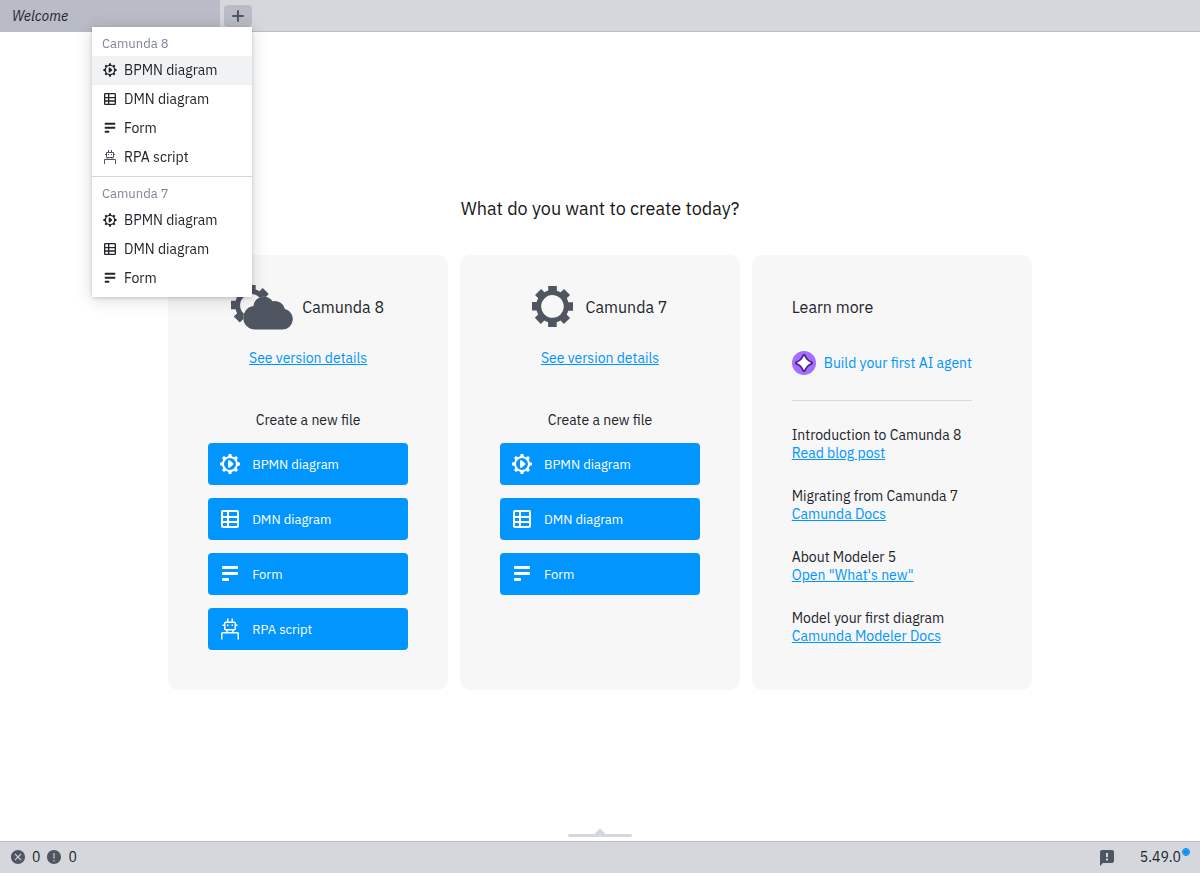The image size is (1200, 873).
Task: Open the Camunda Modeler Docs link
Action: click(866, 636)
